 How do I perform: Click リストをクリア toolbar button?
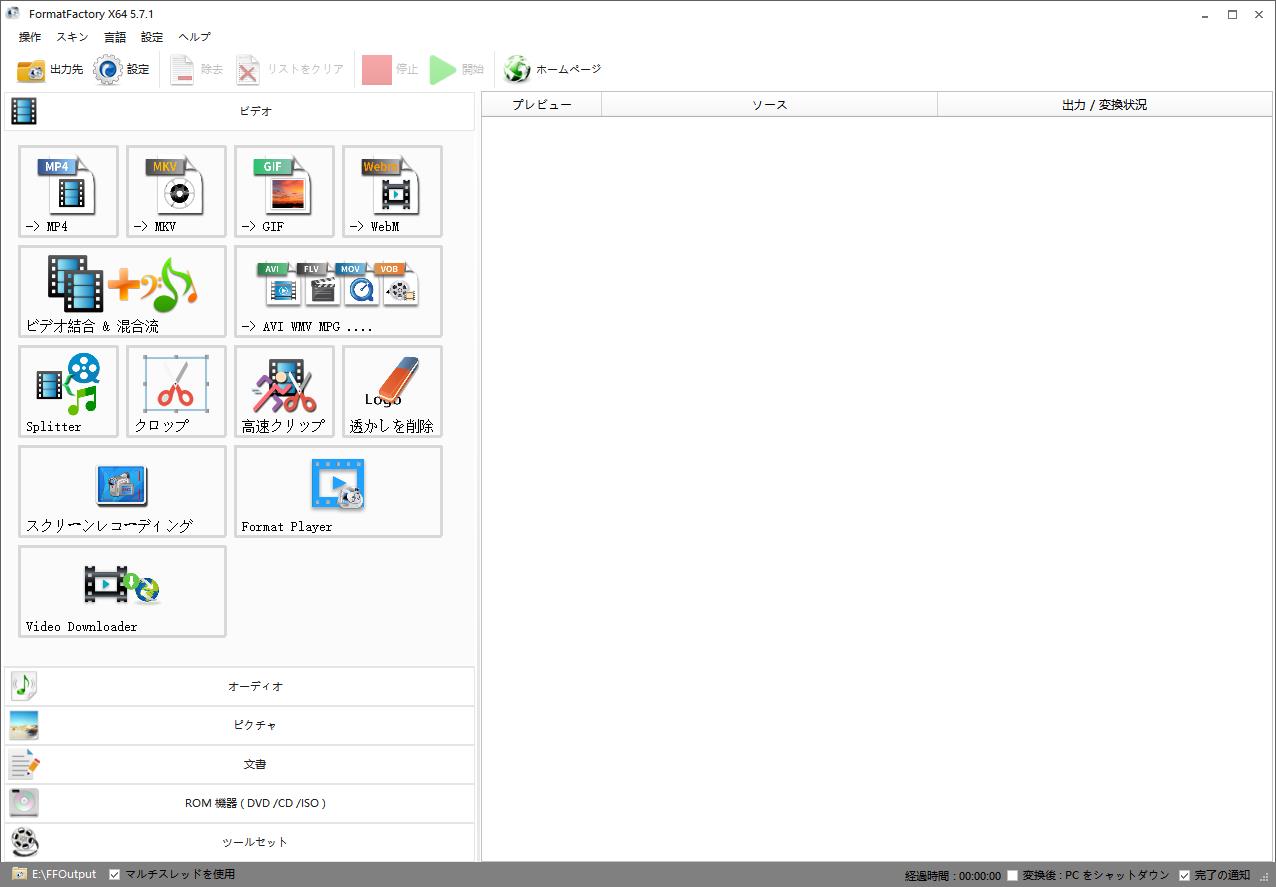(x=290, y=70)
